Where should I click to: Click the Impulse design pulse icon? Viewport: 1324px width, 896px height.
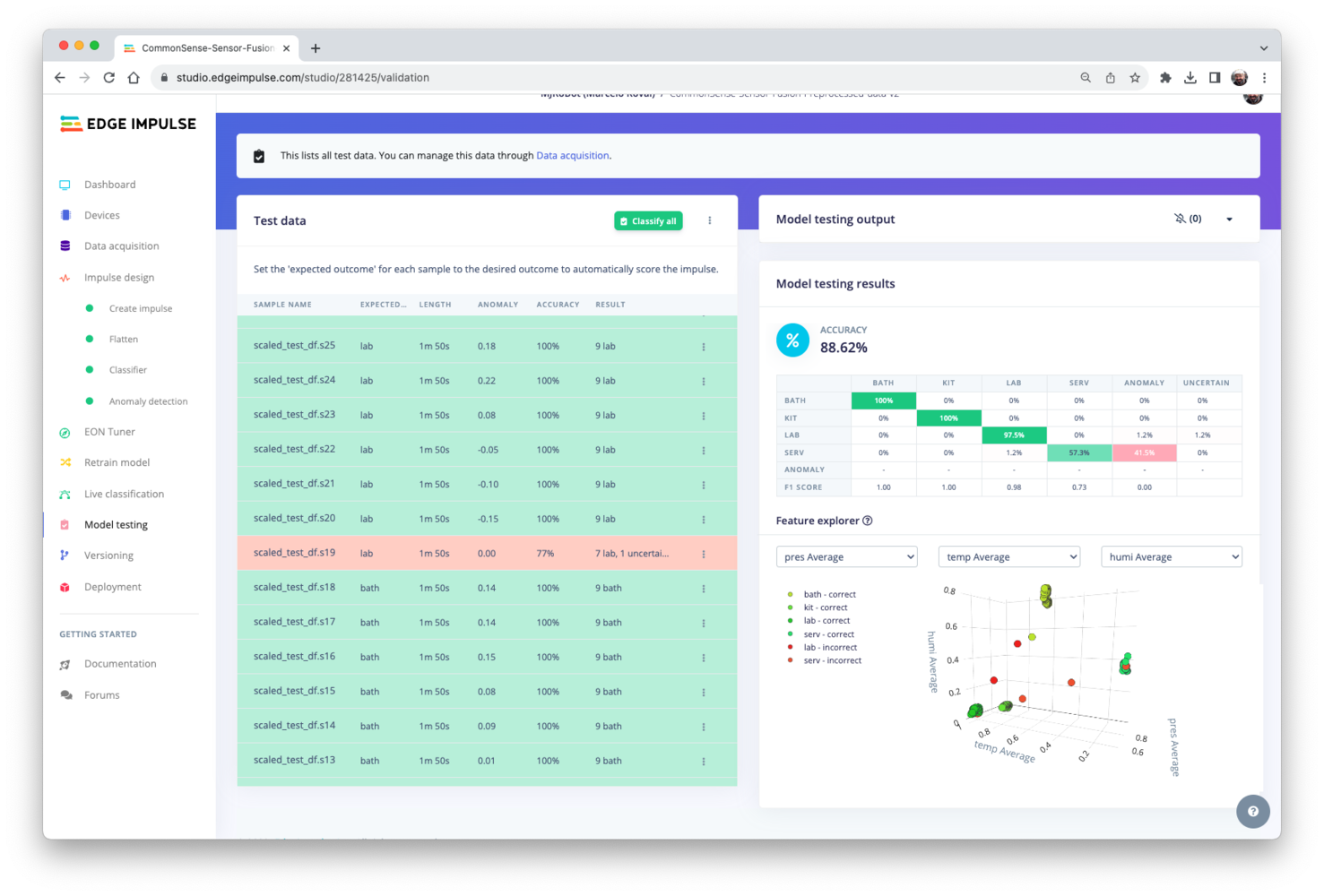click(65, 278)
